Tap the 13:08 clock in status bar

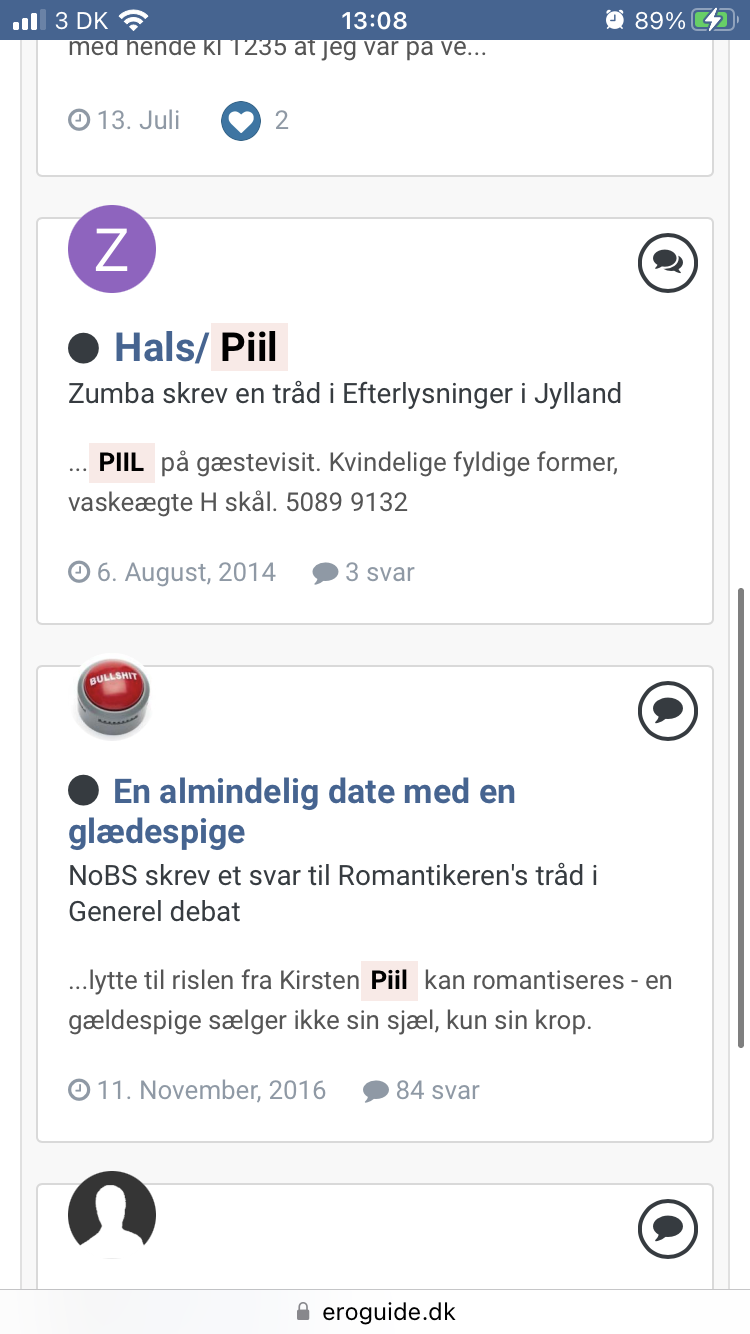coord(374,20)
